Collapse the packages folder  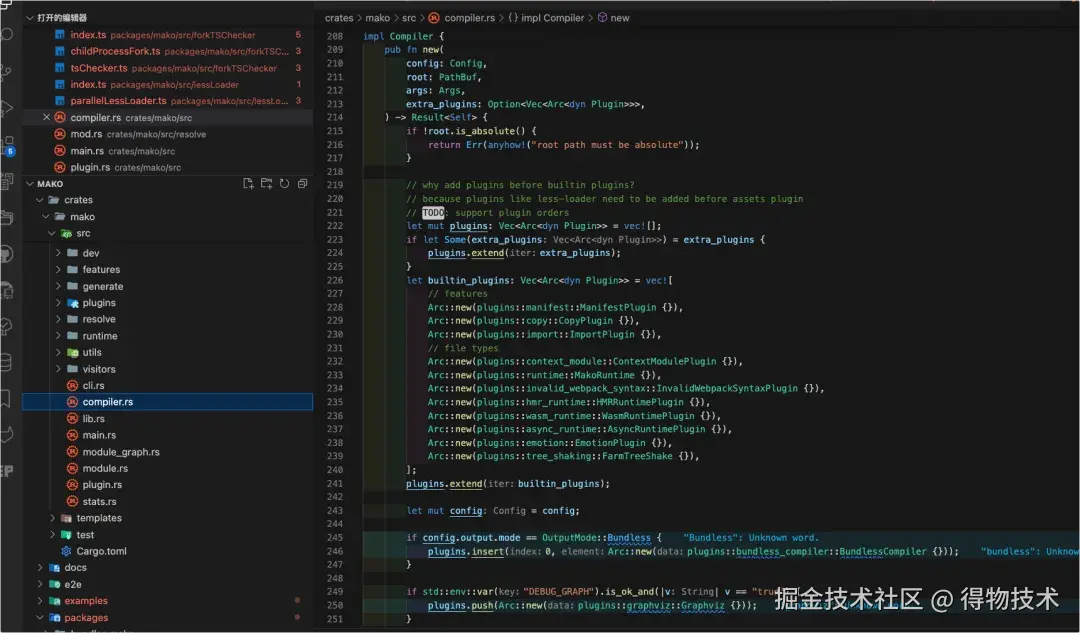(40, 618)
